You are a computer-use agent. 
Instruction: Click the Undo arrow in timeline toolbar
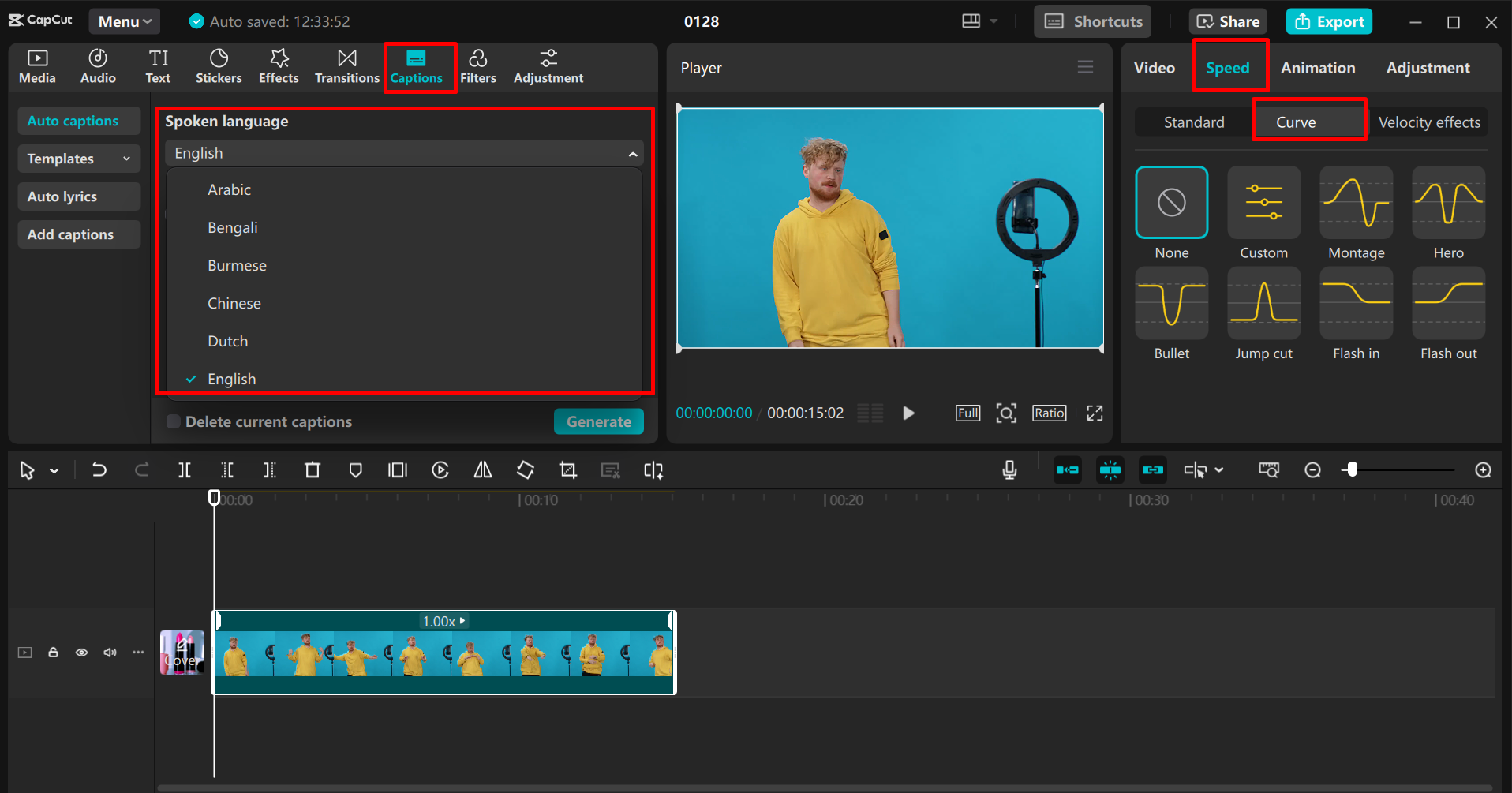pos(99,470)
